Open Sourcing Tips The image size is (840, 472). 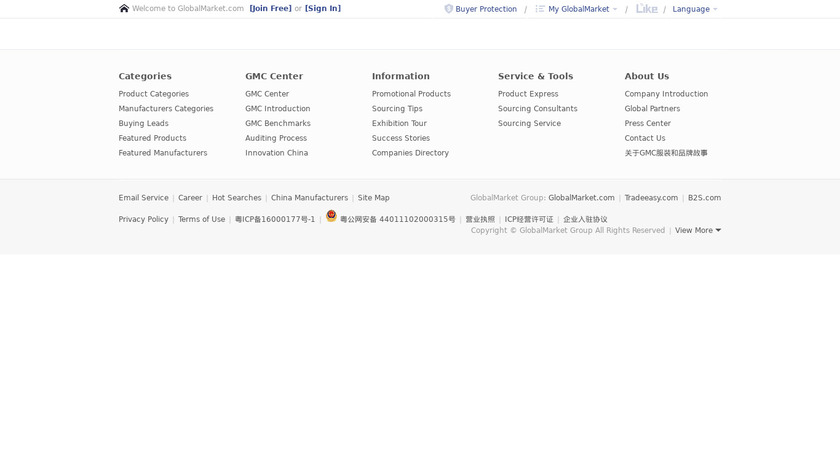pos(398,109)
